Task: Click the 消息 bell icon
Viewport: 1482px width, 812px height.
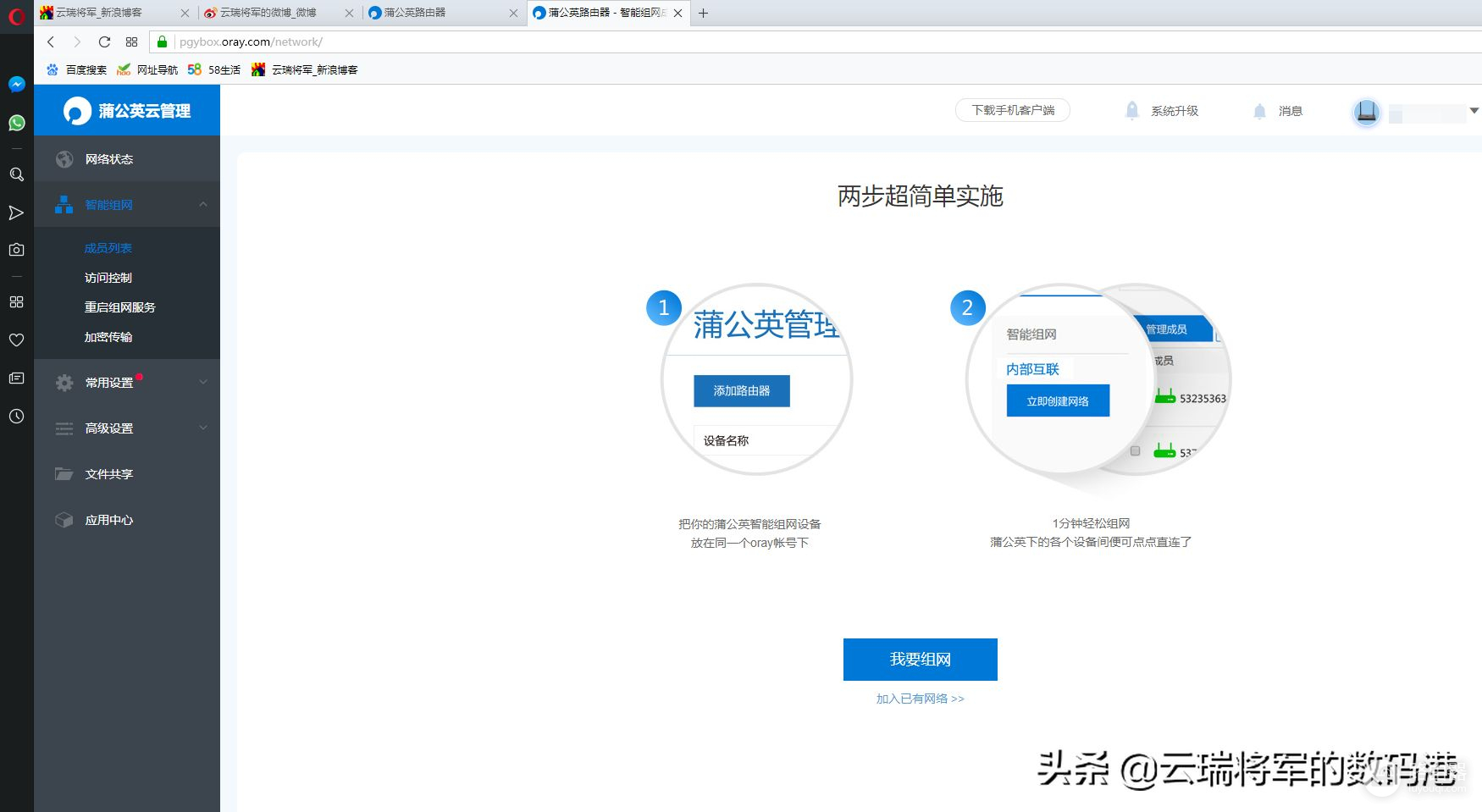Action: 1259,111
